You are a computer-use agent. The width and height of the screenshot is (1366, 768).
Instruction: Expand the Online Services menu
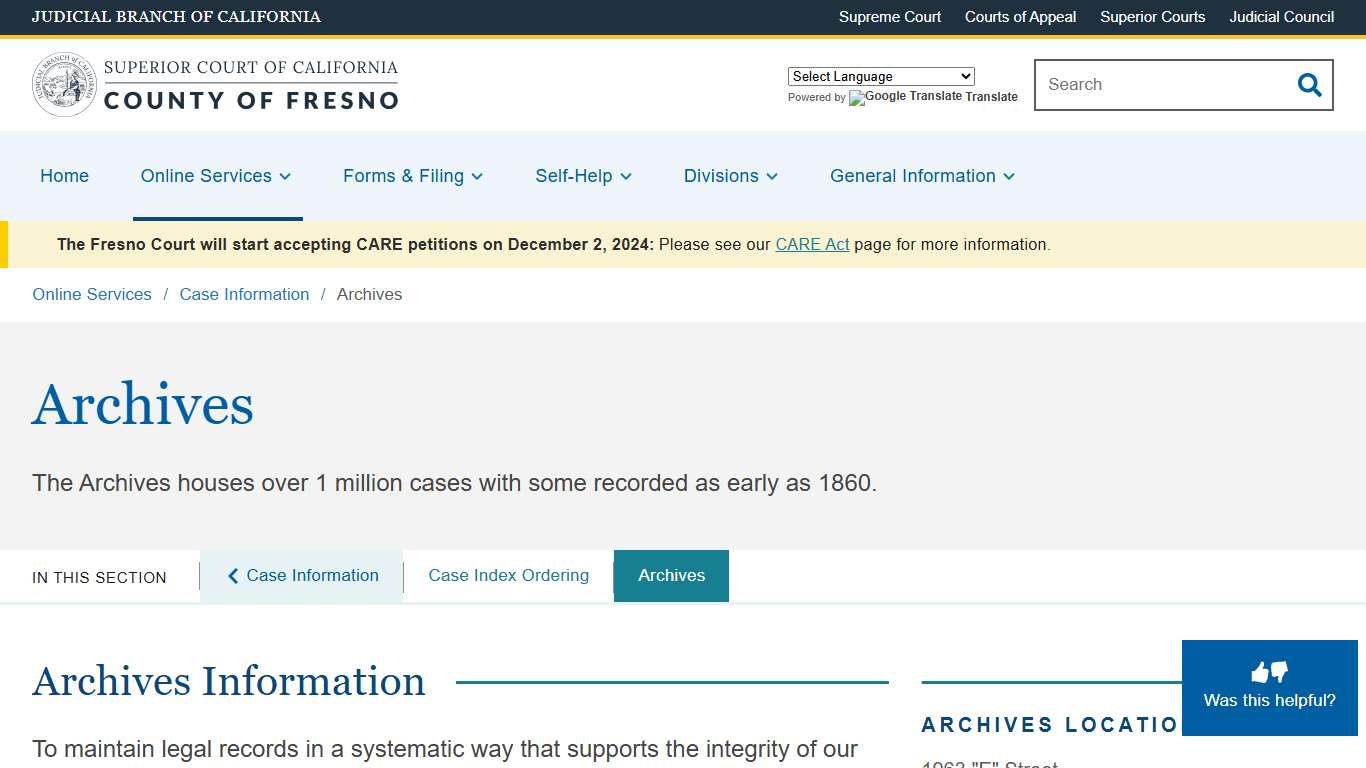[216, 176]
